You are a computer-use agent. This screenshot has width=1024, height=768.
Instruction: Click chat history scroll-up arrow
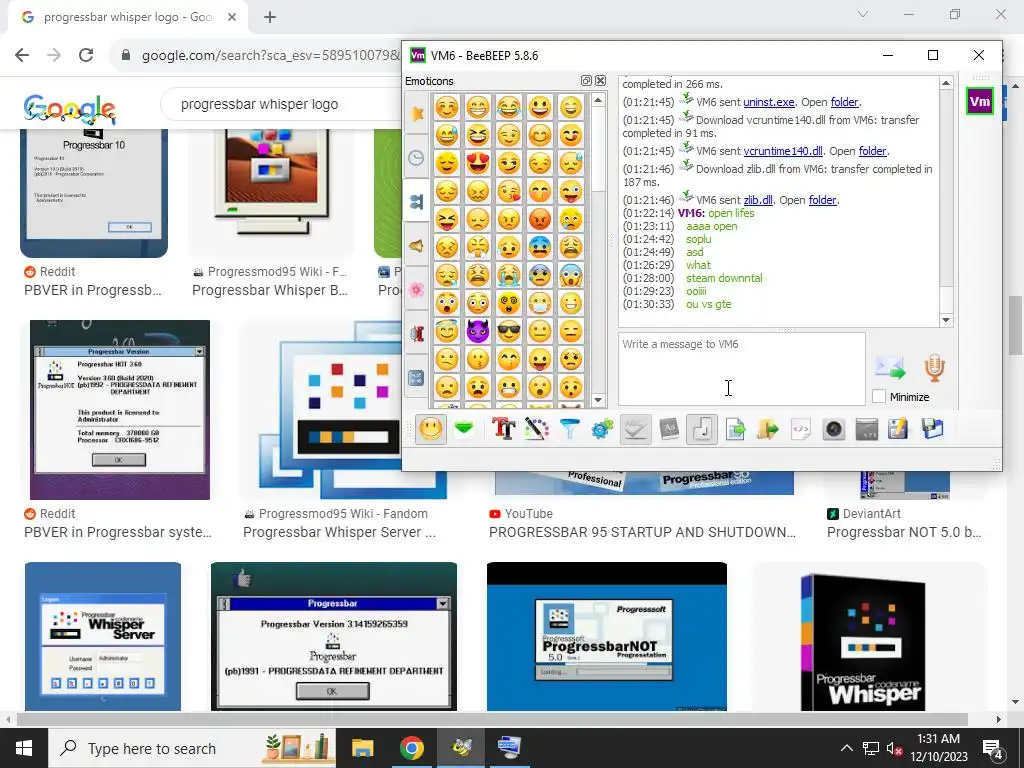[946, 83]
